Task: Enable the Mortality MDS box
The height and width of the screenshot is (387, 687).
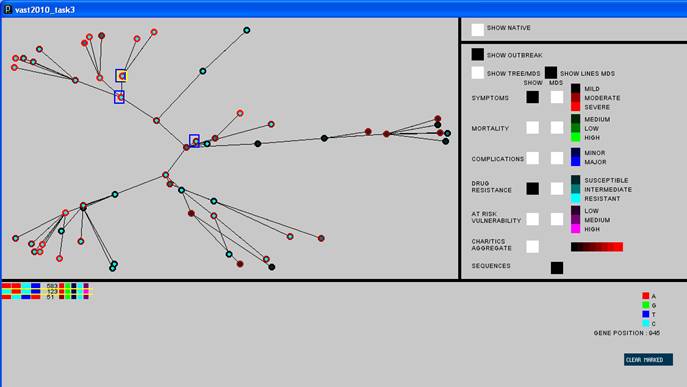Action: (x=557, y=128)
